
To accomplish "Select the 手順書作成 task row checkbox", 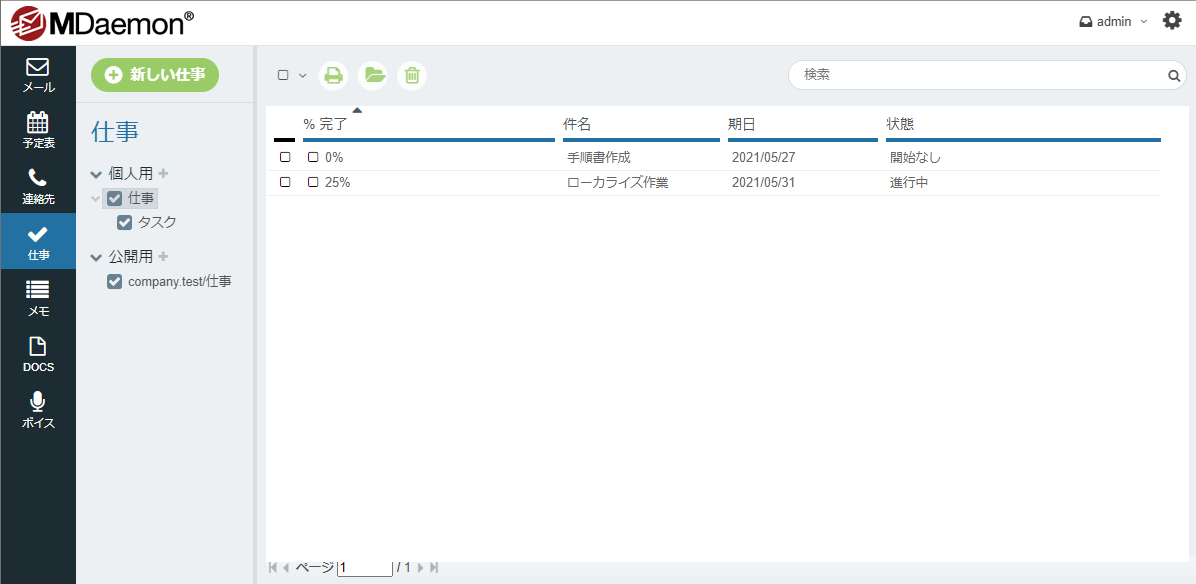I will tap(285, 157).
